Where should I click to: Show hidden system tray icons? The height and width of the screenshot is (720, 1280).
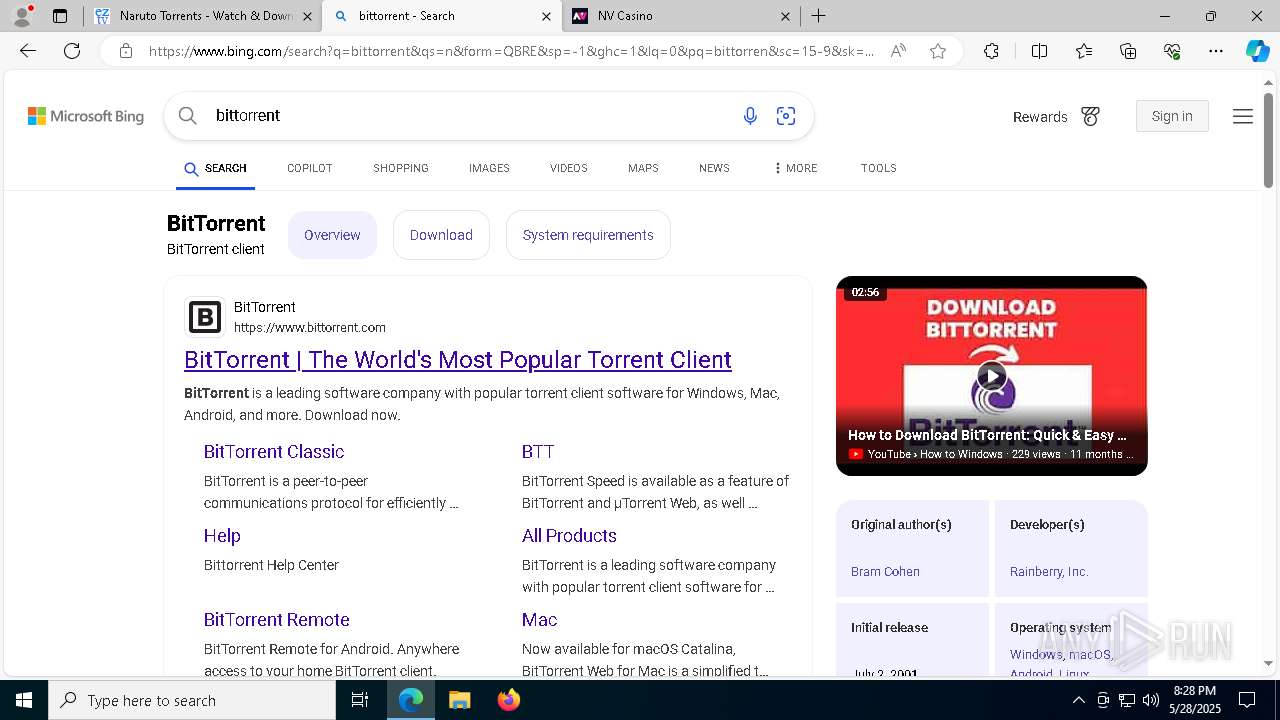[1078, 700]
